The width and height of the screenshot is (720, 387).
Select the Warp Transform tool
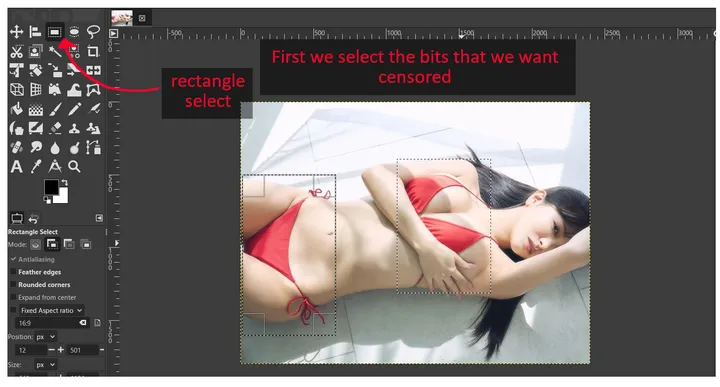pyautogui.click(x=74, y=90)
